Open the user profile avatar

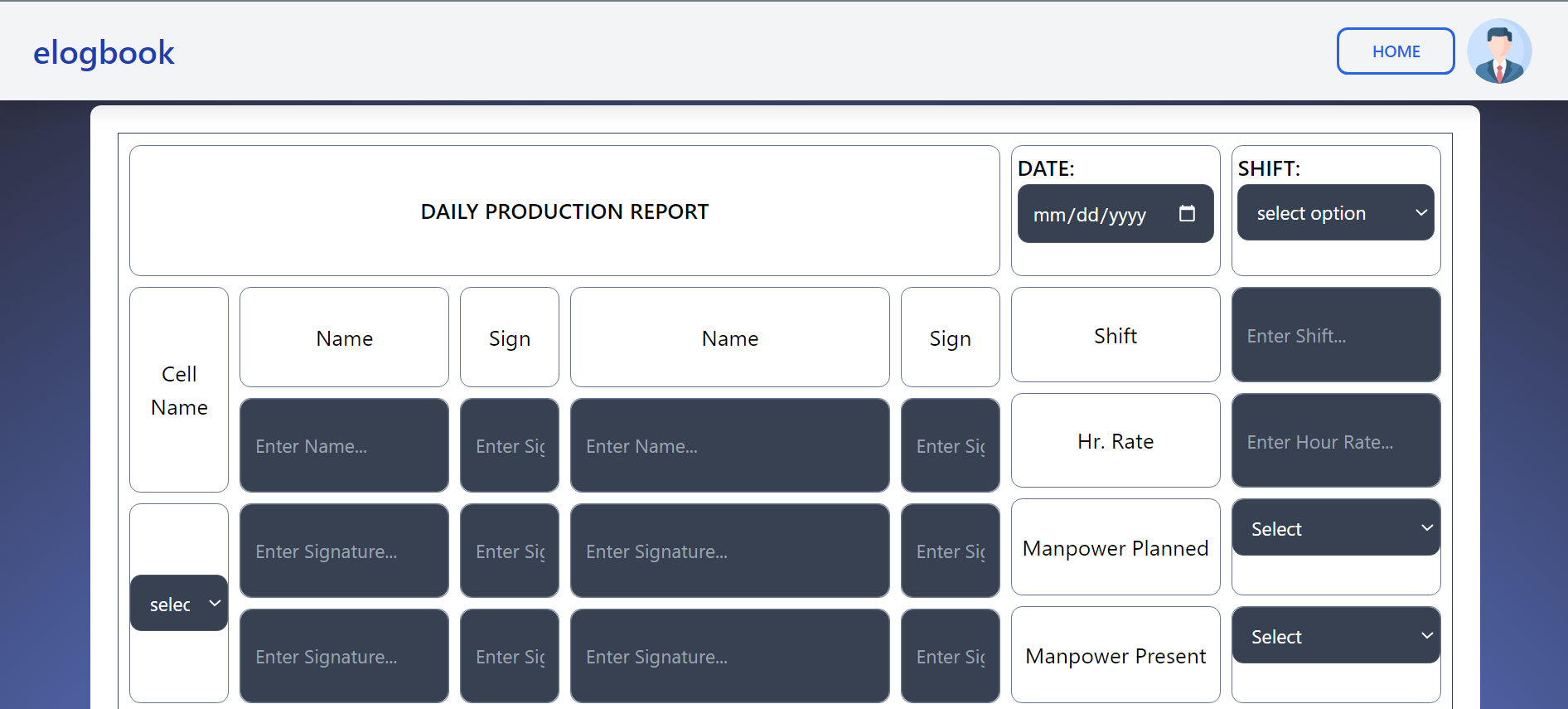click(1499, 51)
